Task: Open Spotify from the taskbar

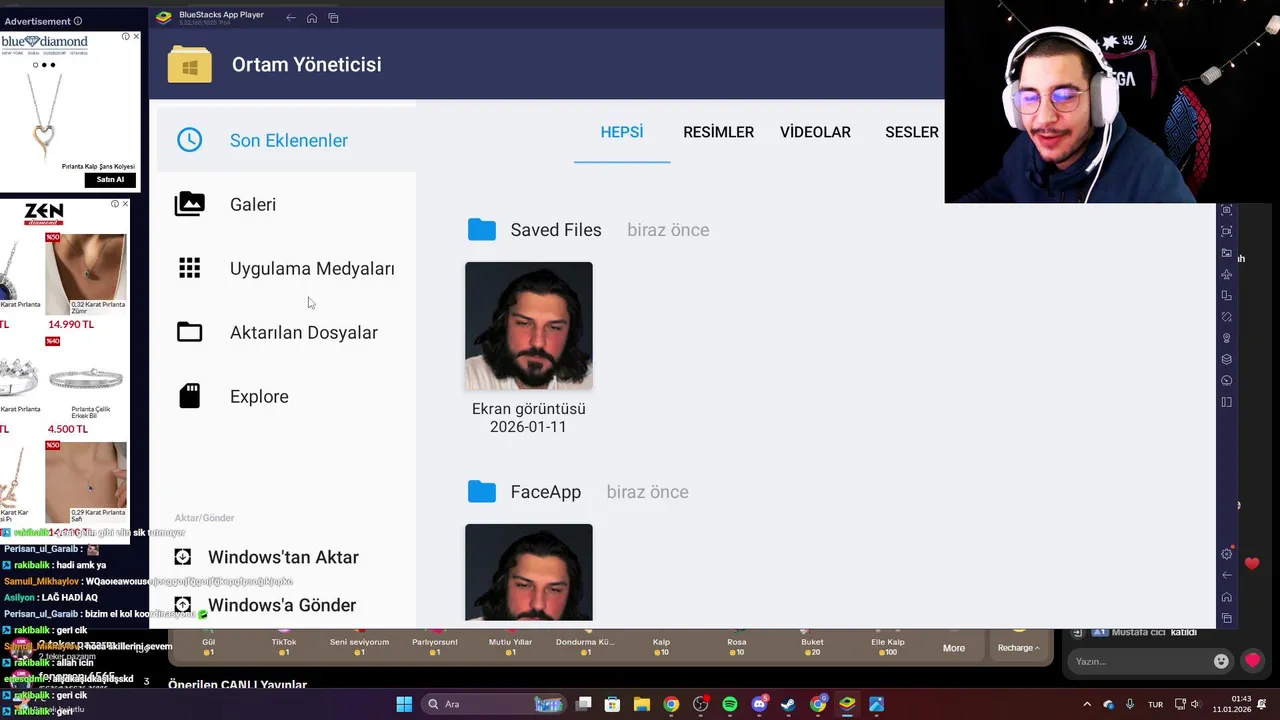Action: pyautogui.click(x=730, y=704)
